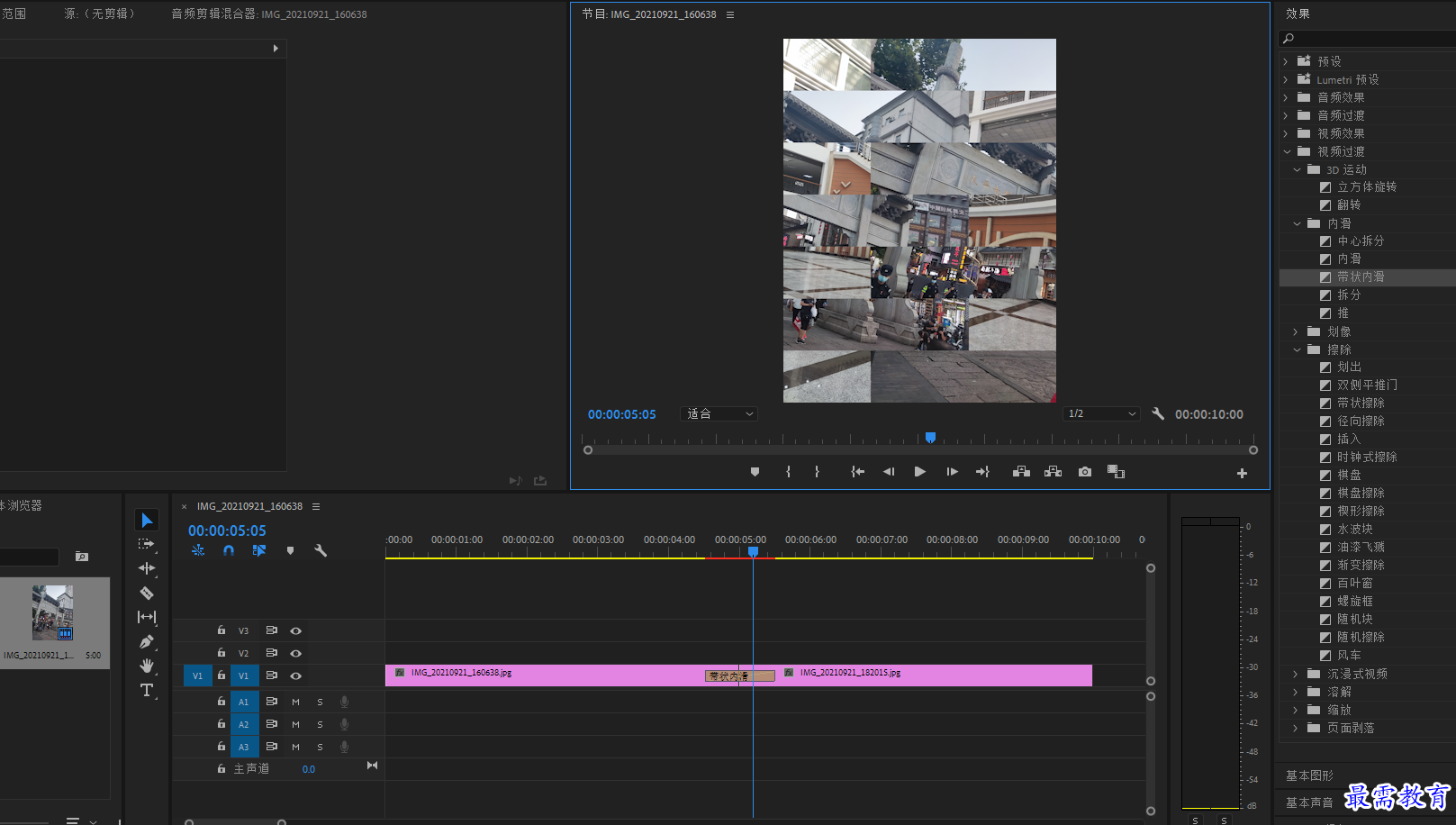Click the project bin thumbnail IMG_20210921
This screenshot has height=825, width=1456.
53,612
